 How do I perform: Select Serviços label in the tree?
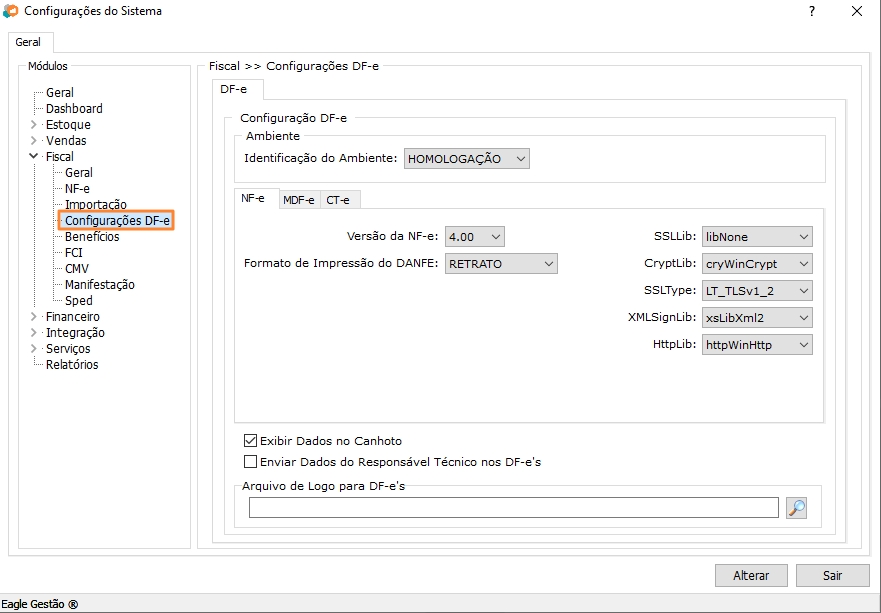[68, 348]
